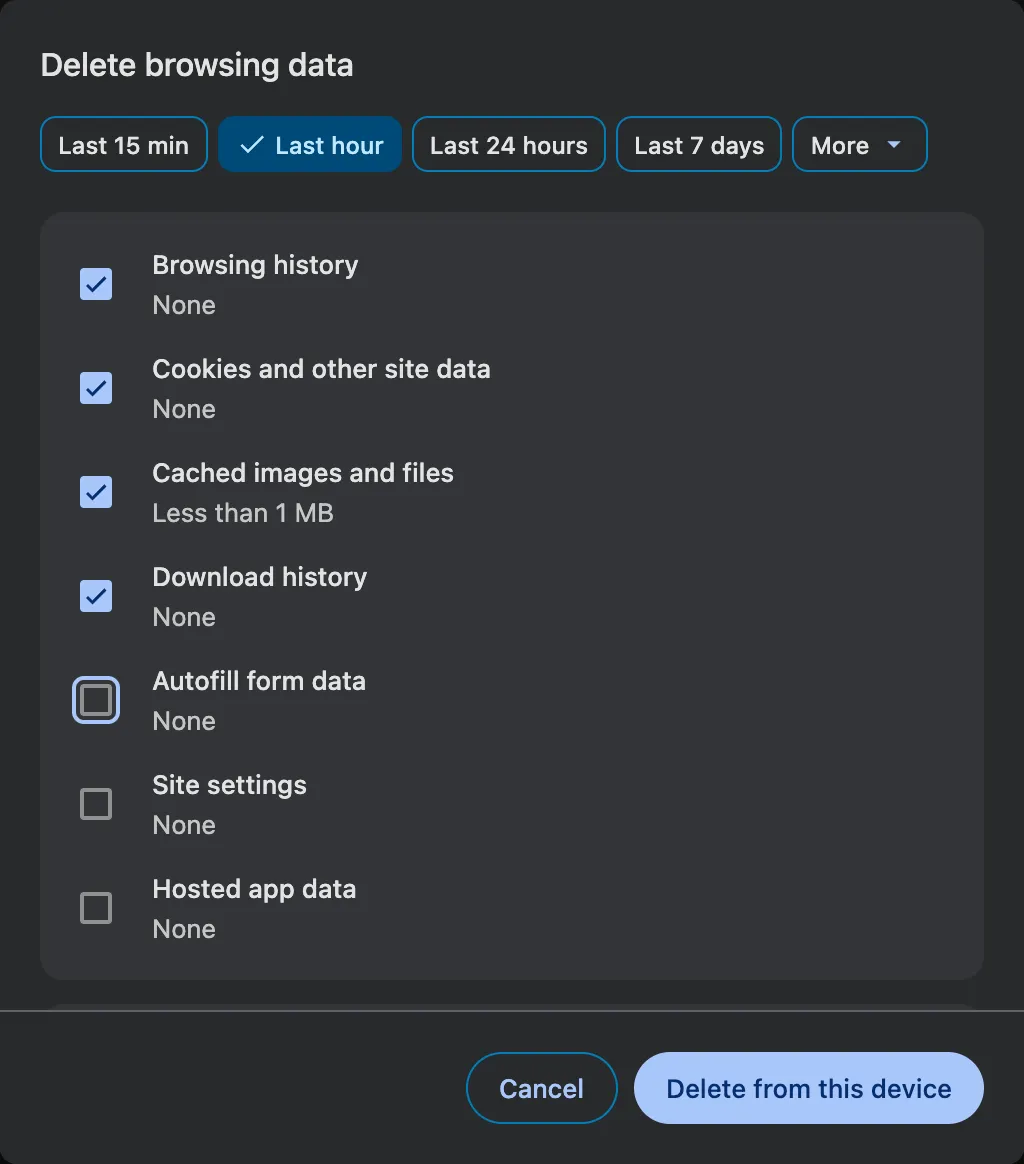Click Delete from this device button
The image size is (1024, 1164).
pos(809,1088)
